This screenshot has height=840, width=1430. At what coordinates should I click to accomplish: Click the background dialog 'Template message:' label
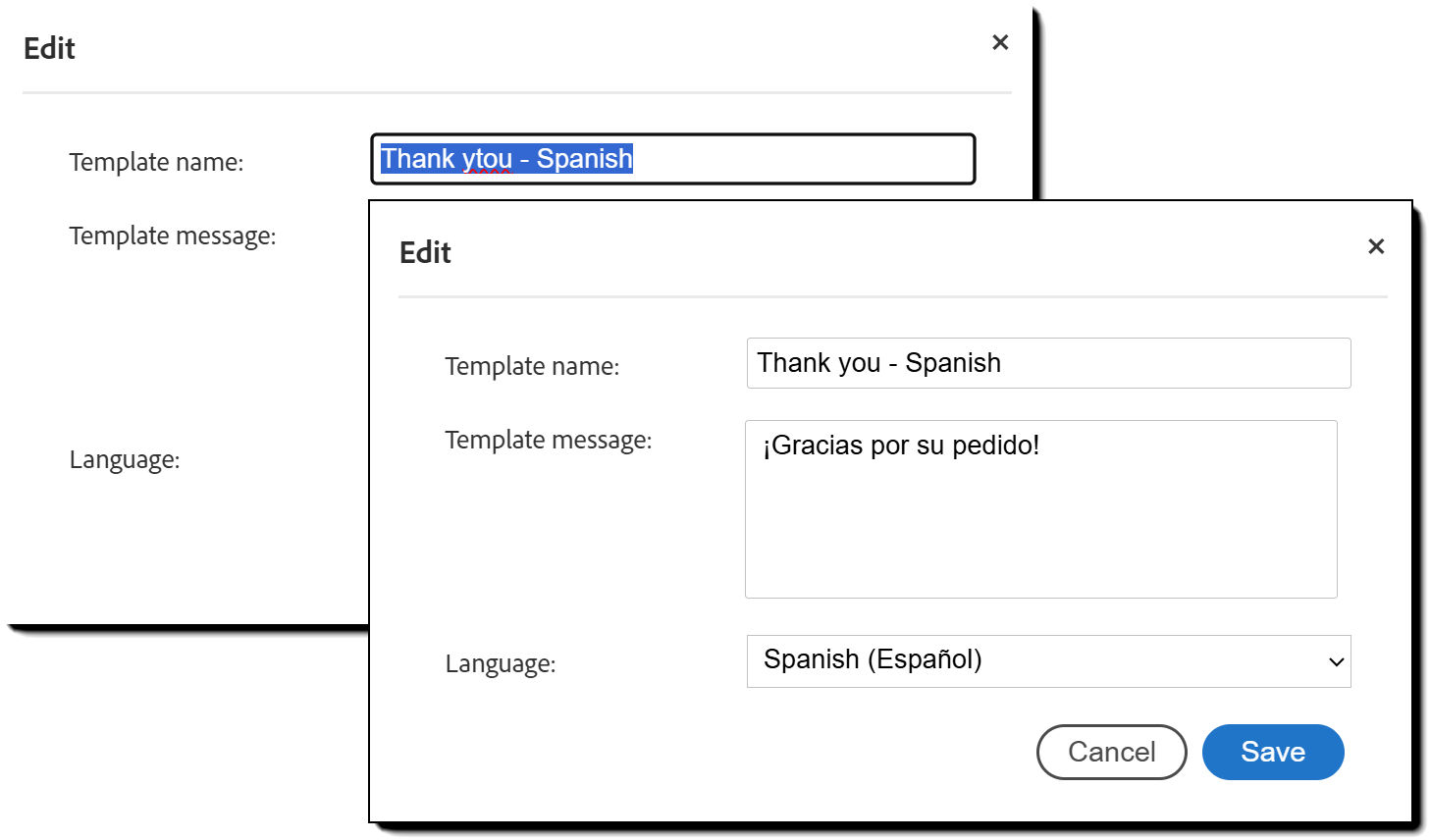point(173,236)
